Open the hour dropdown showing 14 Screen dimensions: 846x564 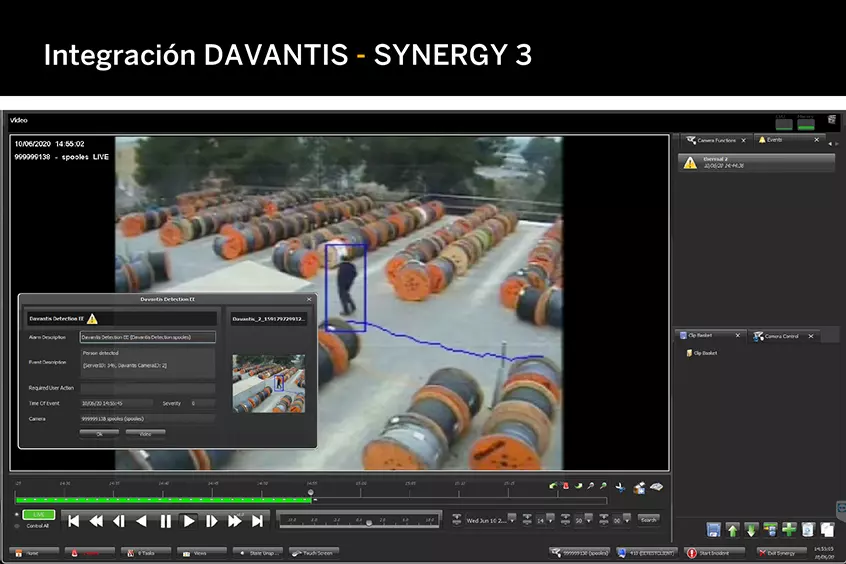[550, 519]
